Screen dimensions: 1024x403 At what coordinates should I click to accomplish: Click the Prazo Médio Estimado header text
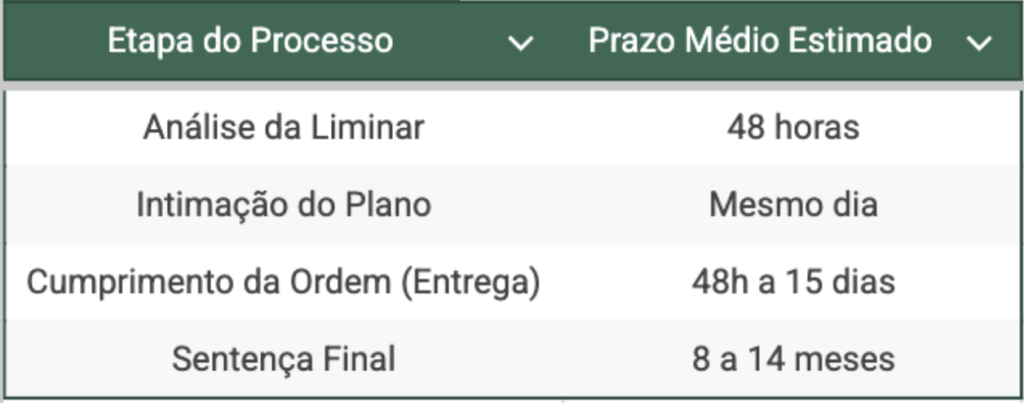(760, 41)
